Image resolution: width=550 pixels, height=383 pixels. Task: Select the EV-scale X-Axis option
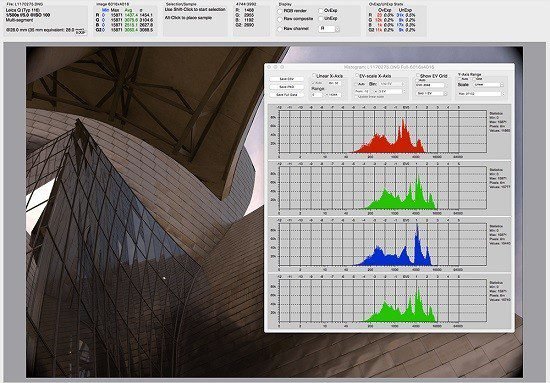click(357, 75)
